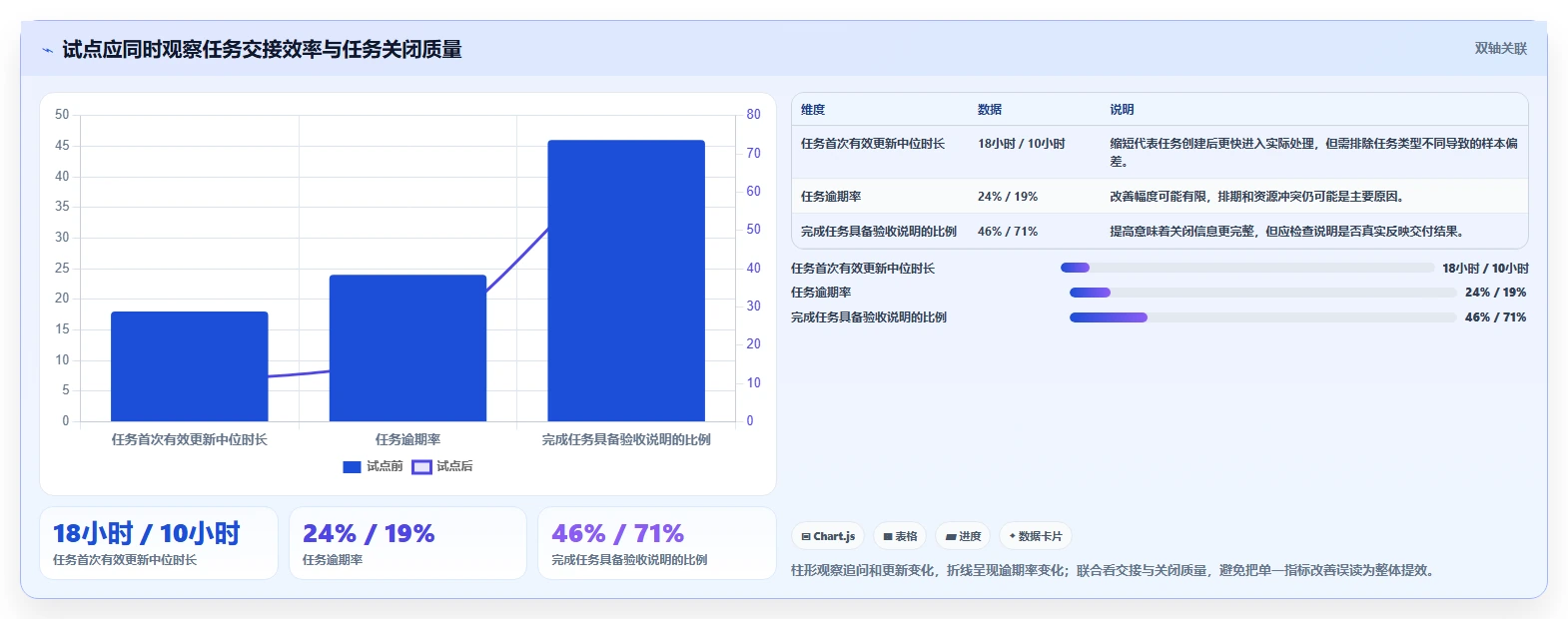Click the footer note starting 柱形观察追问
The width and height of the screenshot is (1568, 619).
tap(1116, 570)
